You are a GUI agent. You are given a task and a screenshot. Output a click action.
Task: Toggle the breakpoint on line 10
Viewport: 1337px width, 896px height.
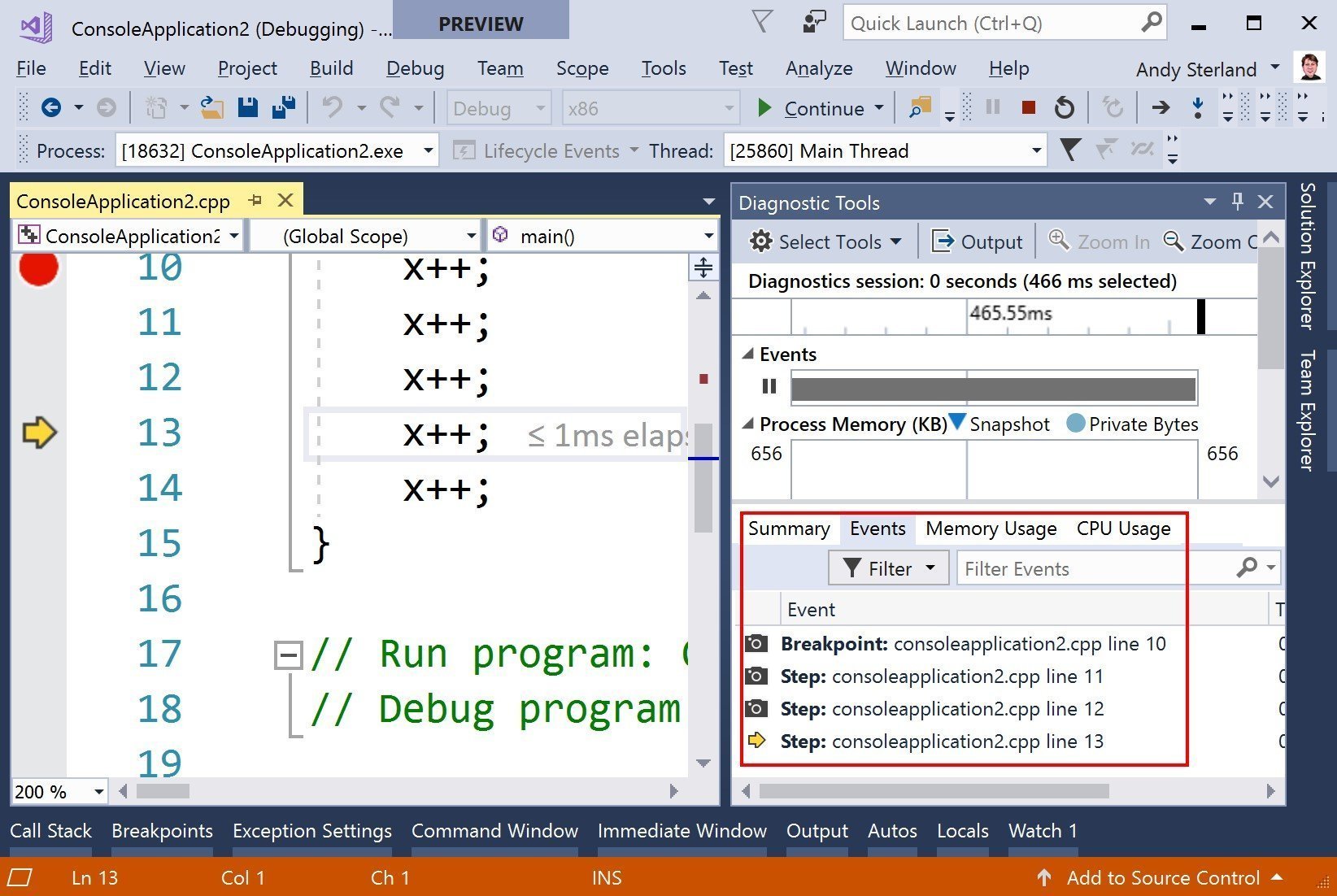38,268
